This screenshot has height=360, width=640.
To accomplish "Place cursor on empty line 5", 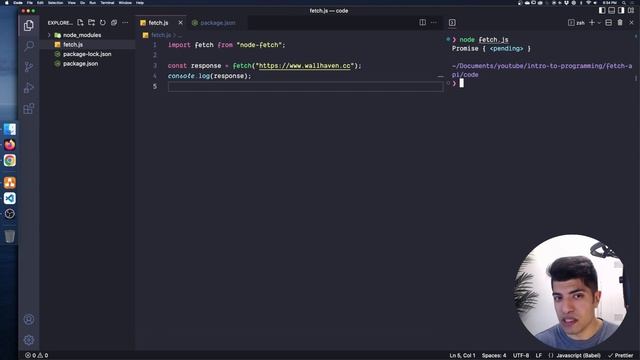I will [x=305, y=87].
